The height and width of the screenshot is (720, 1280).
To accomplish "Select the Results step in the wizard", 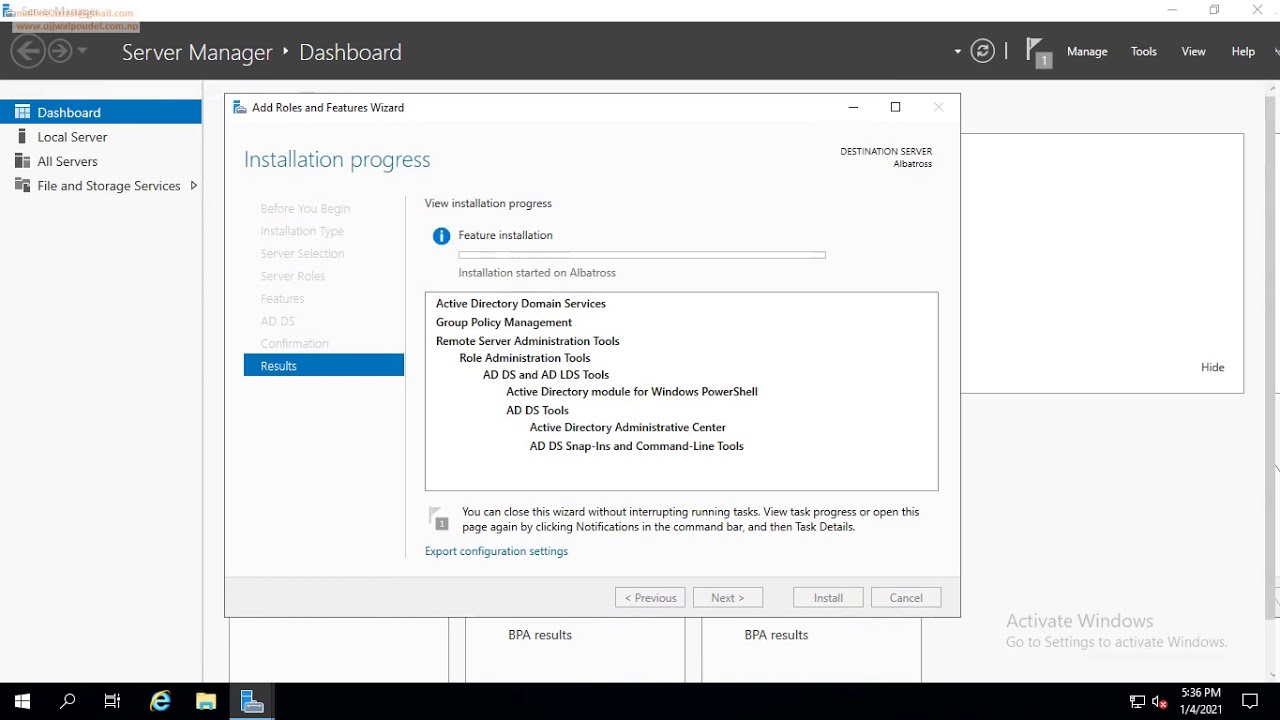I will pyautogui.click(x=324, y=366).
